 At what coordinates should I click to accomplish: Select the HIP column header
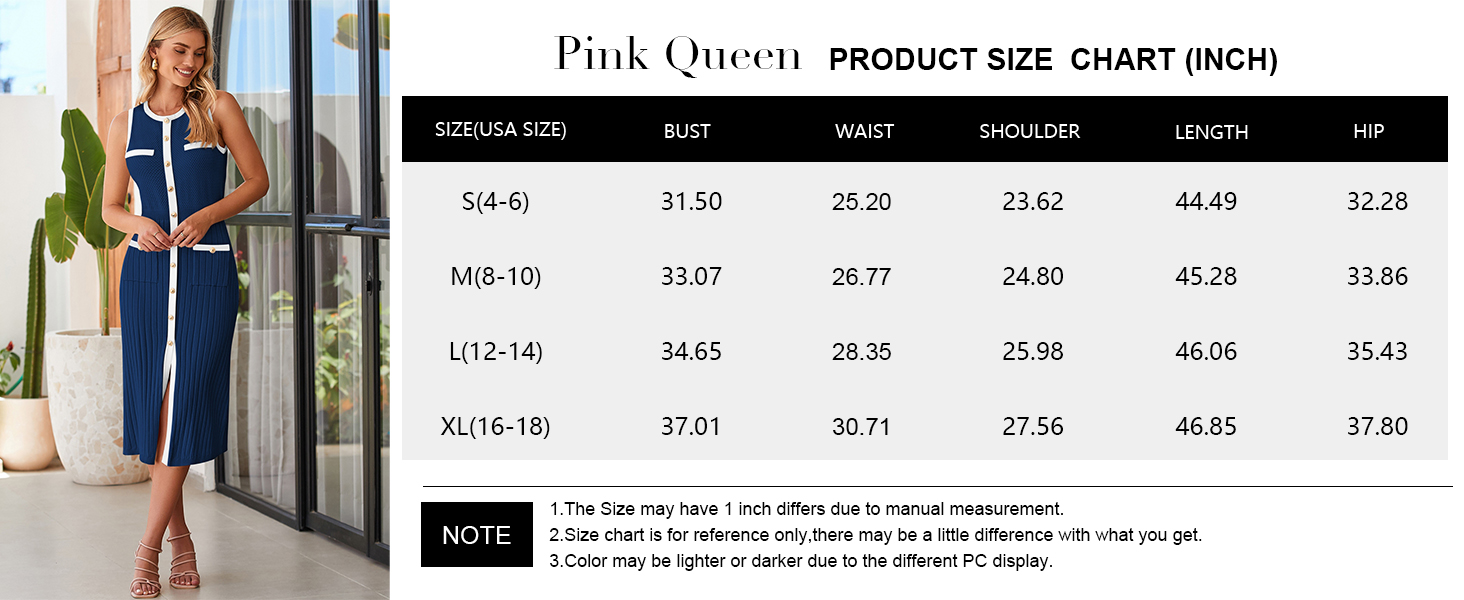(1368, 131)
